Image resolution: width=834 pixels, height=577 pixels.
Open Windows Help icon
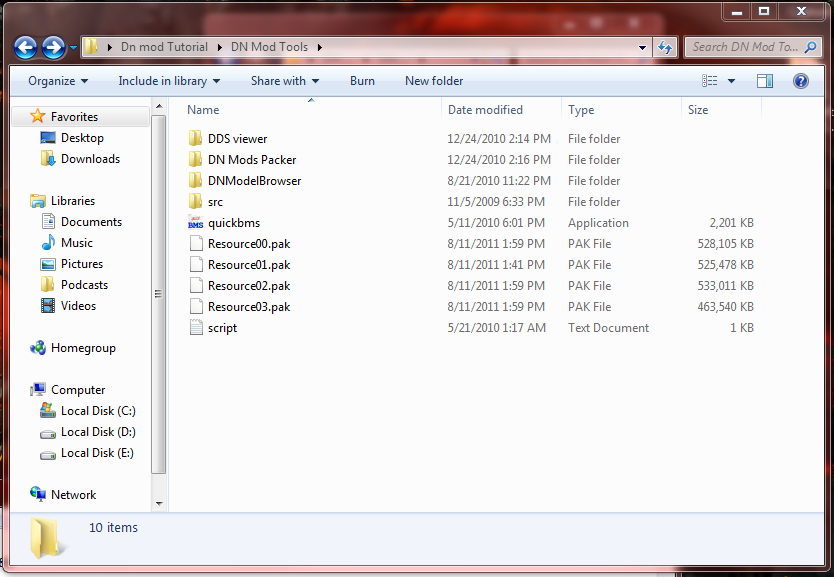pyautogui.click(x=800, y=81)
